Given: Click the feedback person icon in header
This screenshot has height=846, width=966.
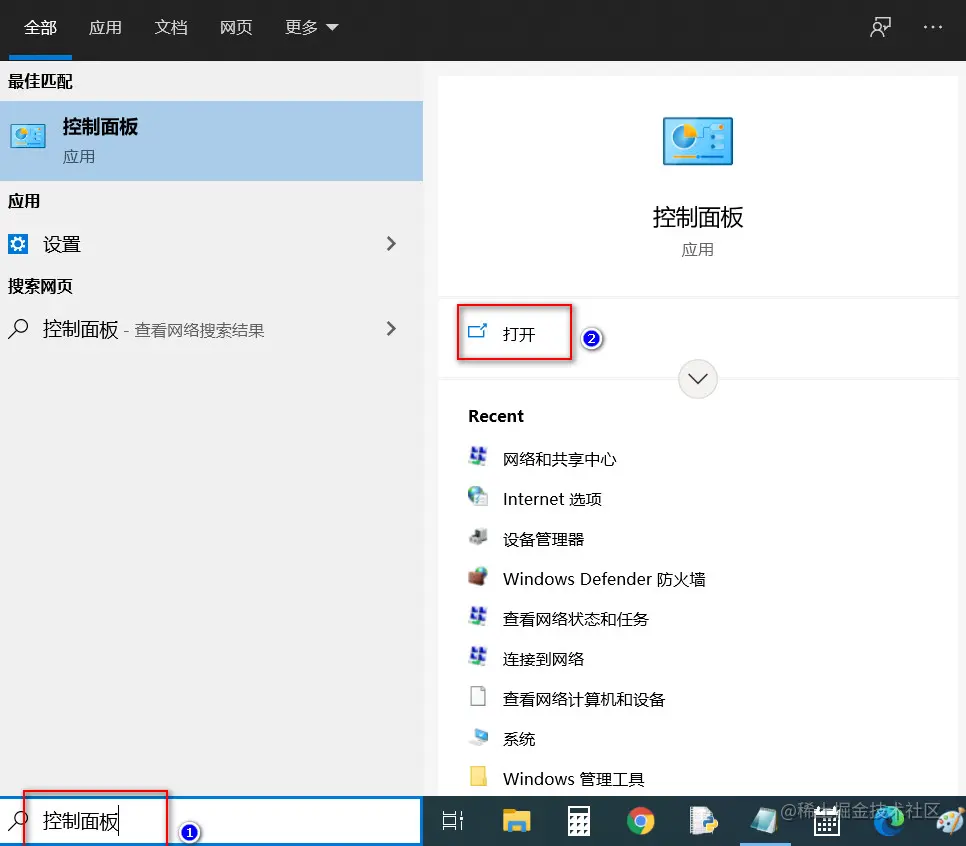Looking at the screenshot, I should [880, 27].
